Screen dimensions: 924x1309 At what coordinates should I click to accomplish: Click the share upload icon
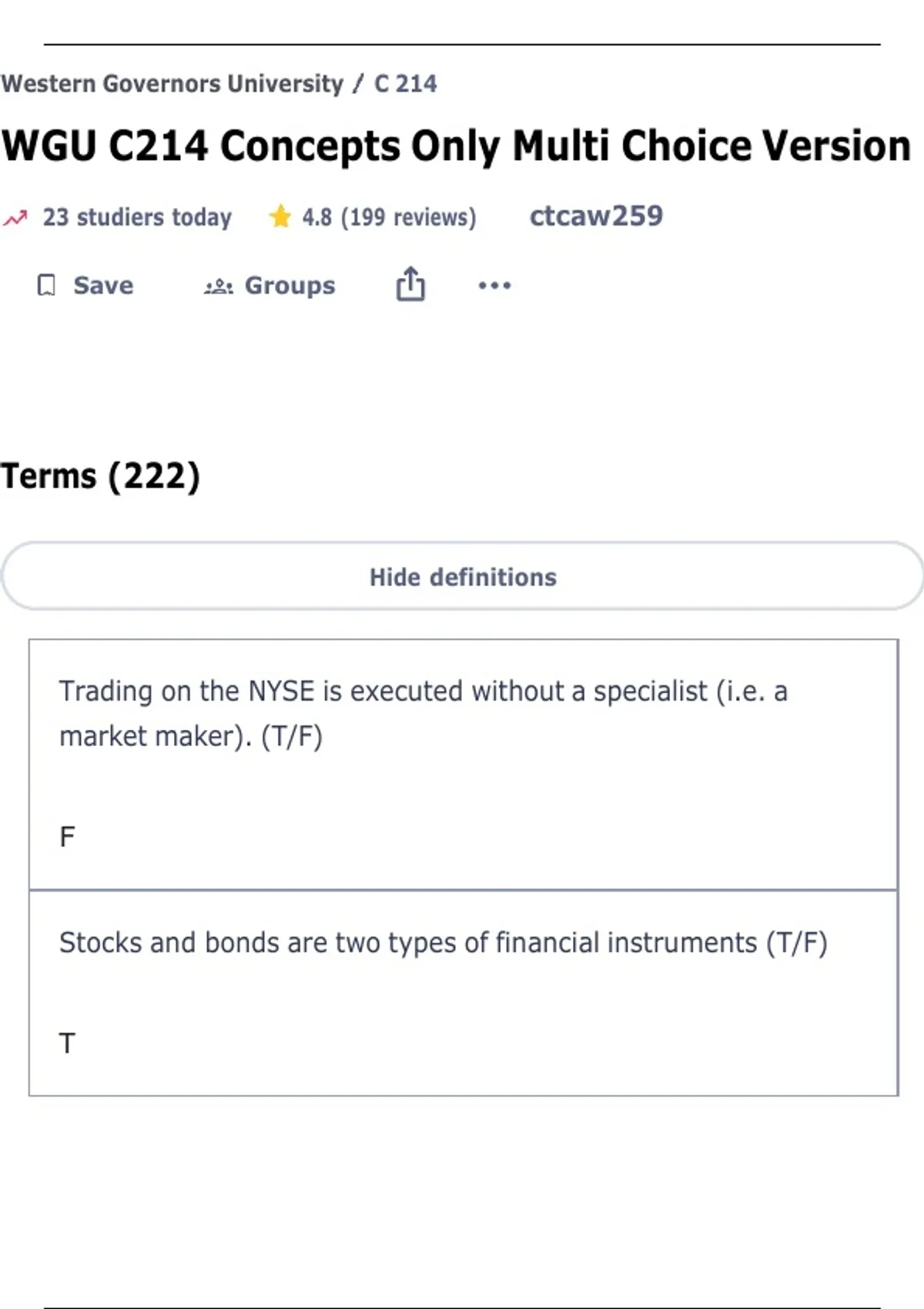(410, 284)
